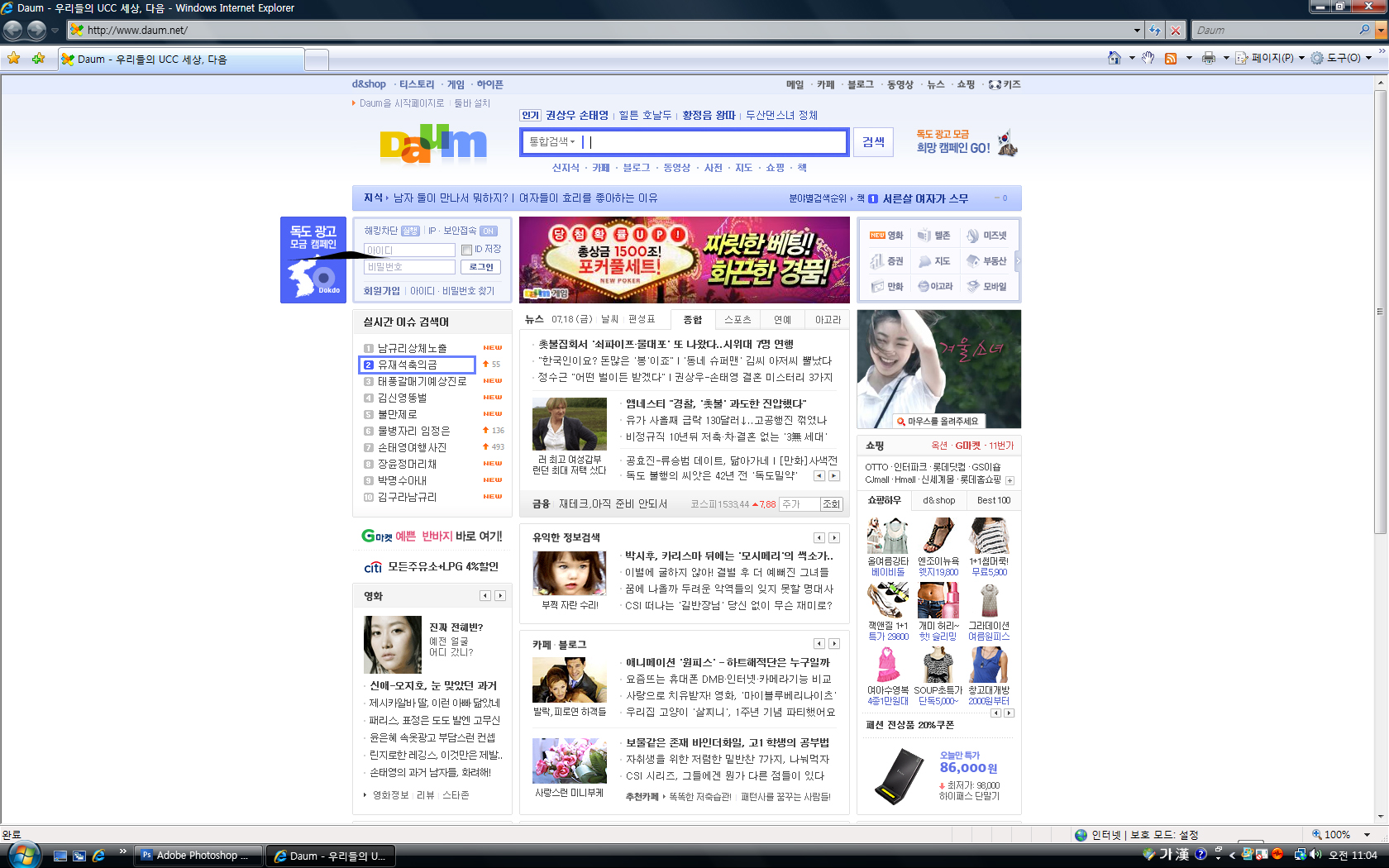Image resolution: width=1389 pixels, height=868 pixels.
Task: Open the headline about 촛불집회서 물대포
Action: (666, 345)
